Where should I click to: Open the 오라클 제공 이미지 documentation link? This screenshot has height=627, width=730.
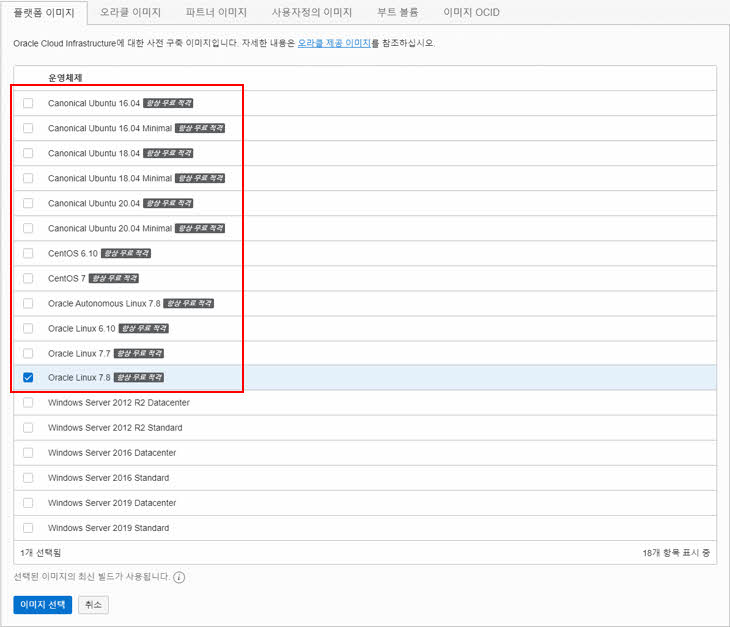coord(334,43)
